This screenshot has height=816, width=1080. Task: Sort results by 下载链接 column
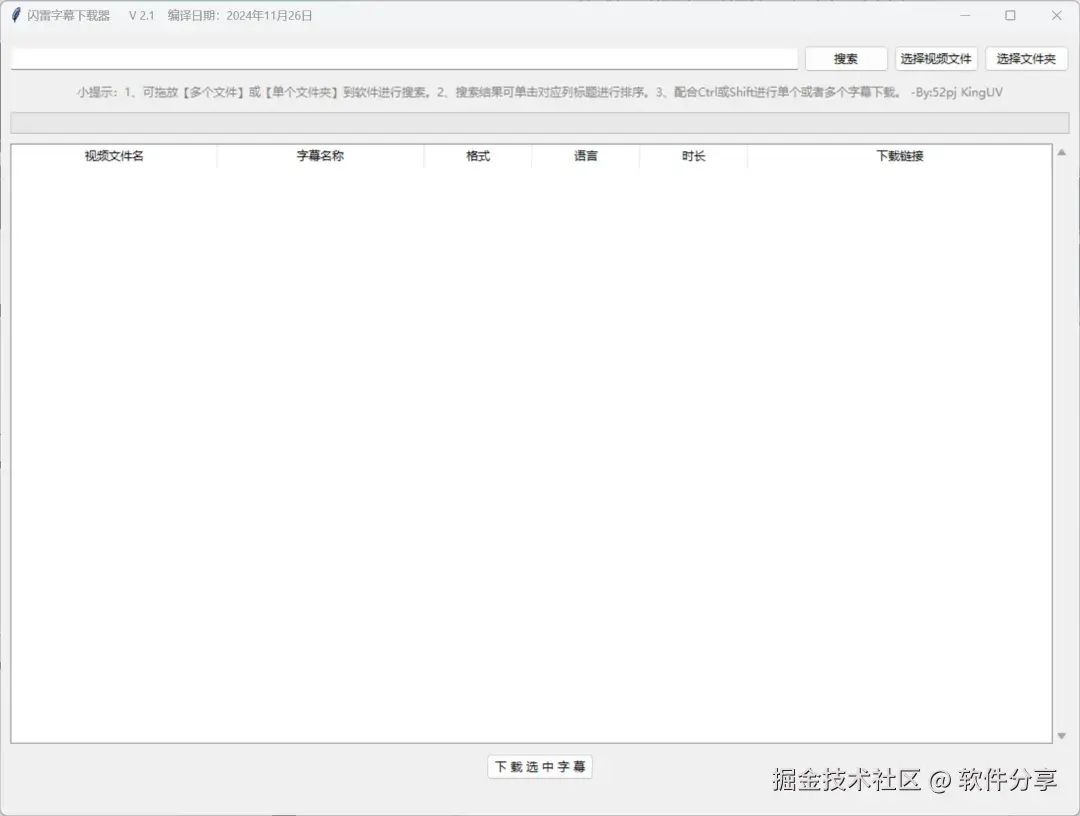899,155
